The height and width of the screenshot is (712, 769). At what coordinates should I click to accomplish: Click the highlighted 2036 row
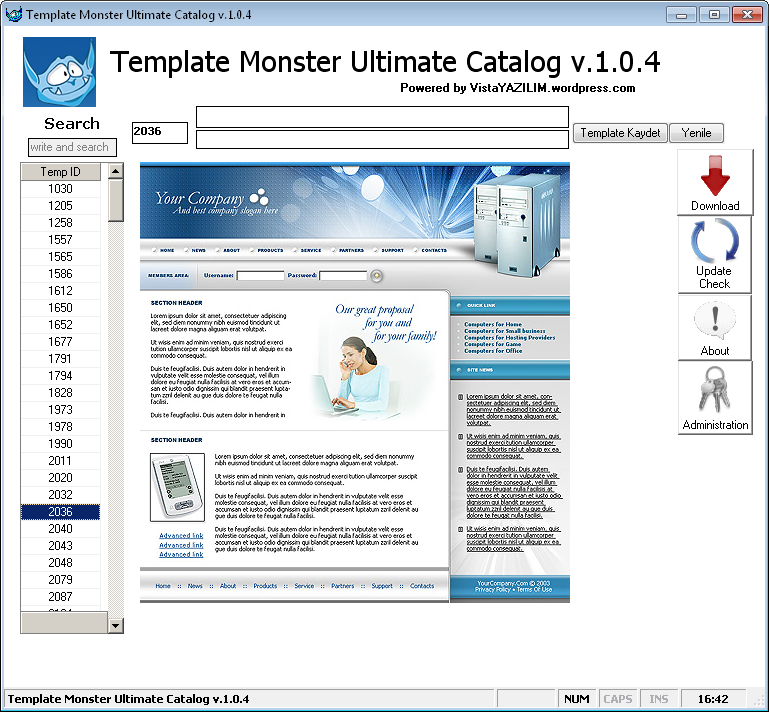pos(60,512)
